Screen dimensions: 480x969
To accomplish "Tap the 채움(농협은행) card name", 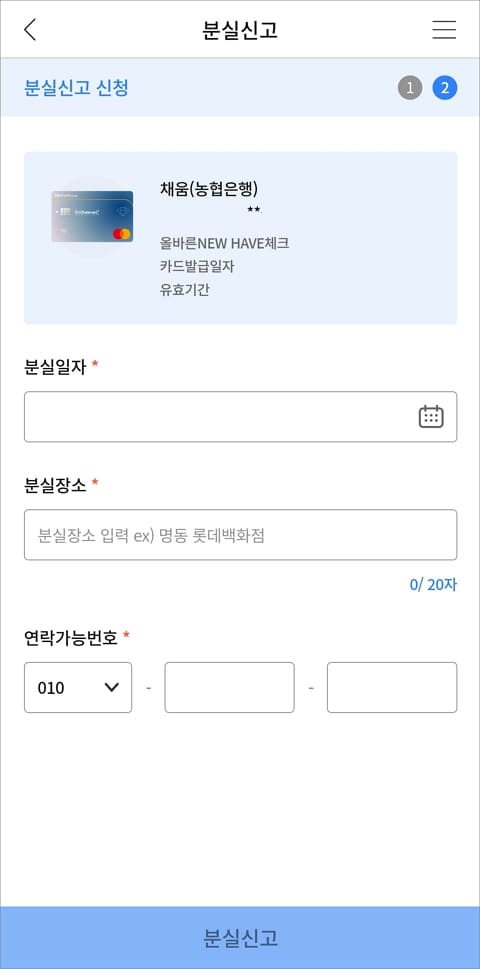I will tap(209, 189).
